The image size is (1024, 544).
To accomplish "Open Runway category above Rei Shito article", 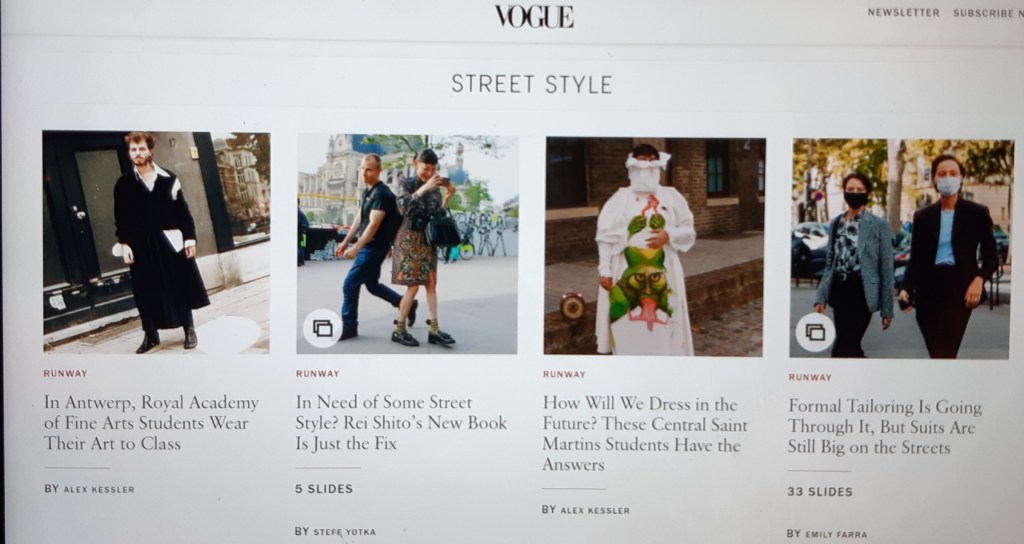I will (317, 374).
